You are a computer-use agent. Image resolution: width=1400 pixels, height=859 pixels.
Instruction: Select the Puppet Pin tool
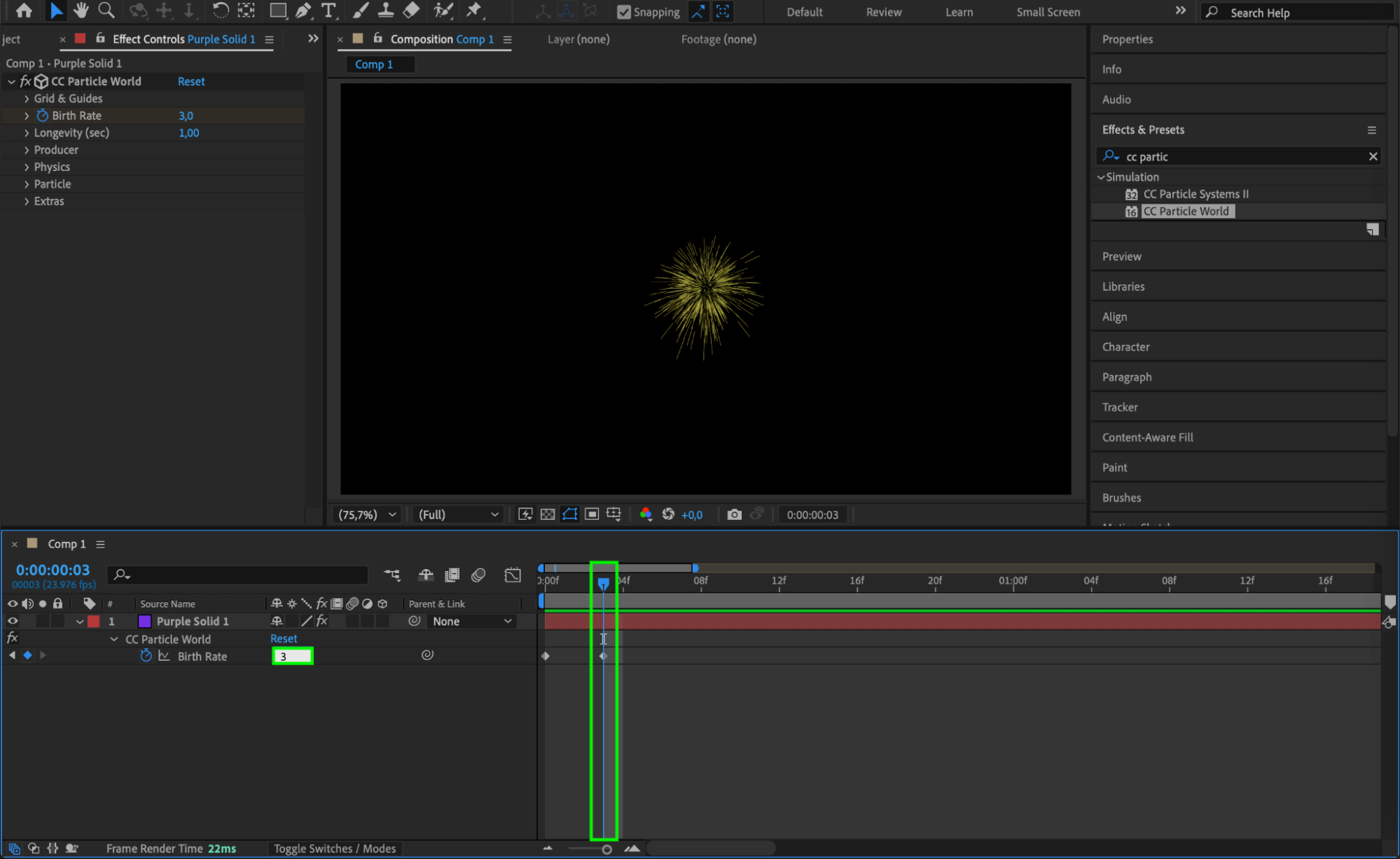tap(474, 11)
